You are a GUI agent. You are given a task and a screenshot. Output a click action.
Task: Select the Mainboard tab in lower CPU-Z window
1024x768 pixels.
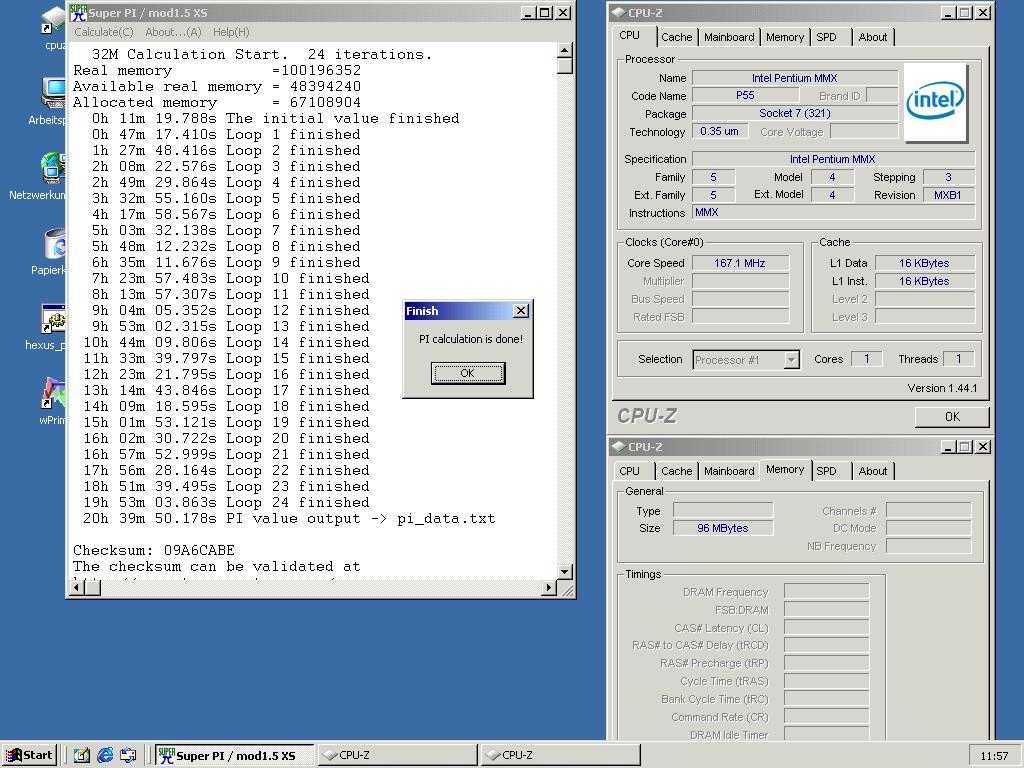[x=729, y=471]
